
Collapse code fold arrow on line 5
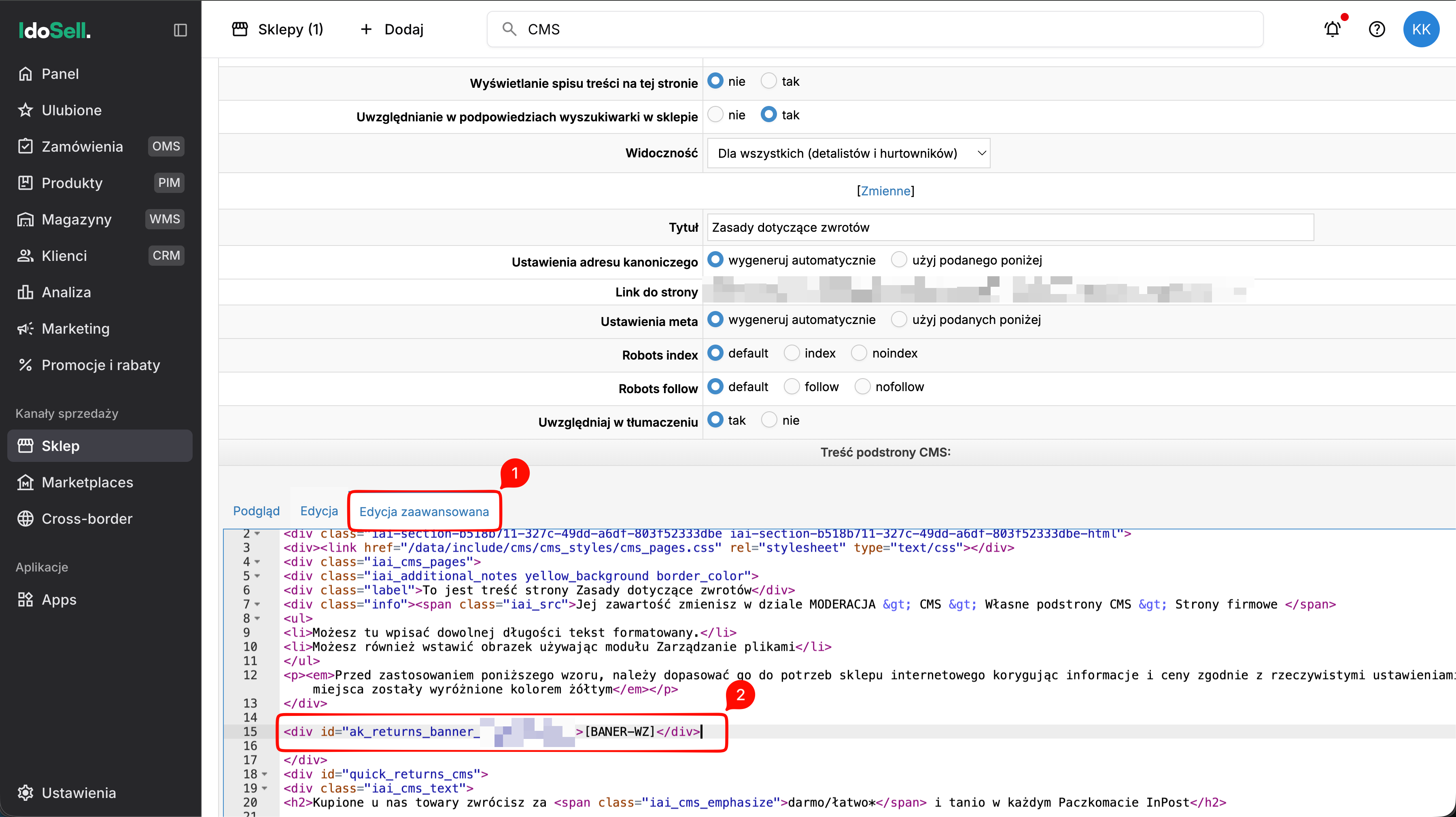258,576
